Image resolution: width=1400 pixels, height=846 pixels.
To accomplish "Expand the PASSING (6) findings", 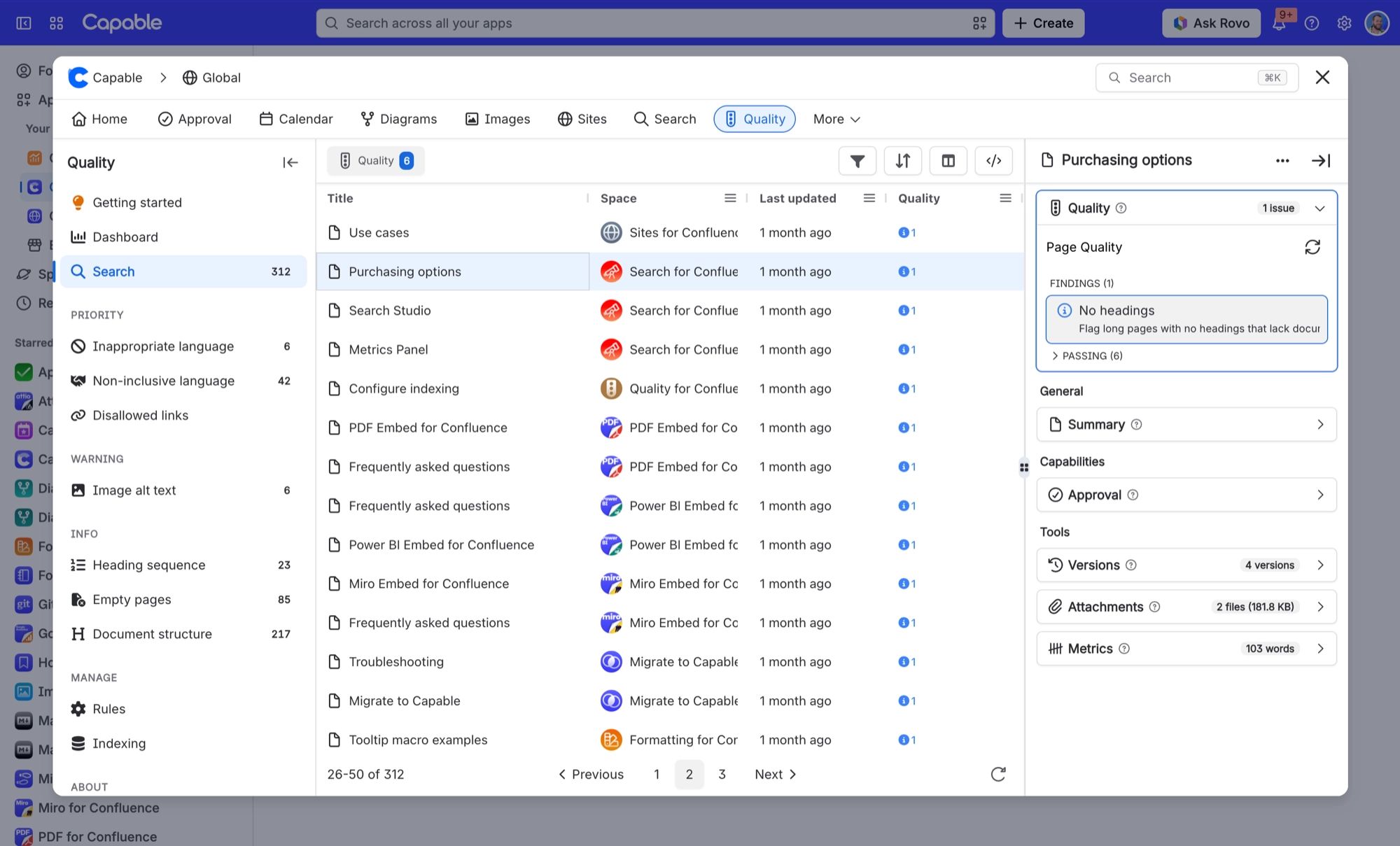I will pyautogui.click(x=1087, y=355).
